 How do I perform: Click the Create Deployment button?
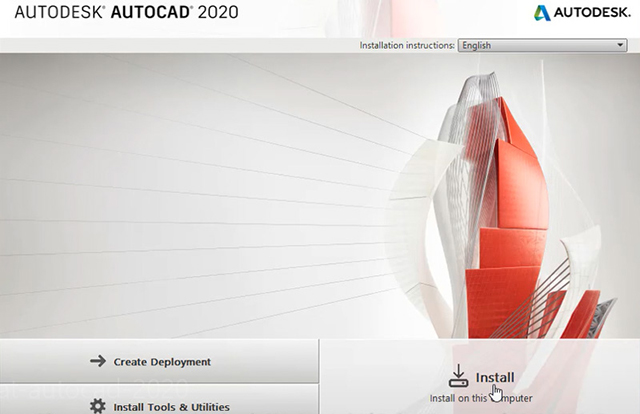[x=159, y=361]
